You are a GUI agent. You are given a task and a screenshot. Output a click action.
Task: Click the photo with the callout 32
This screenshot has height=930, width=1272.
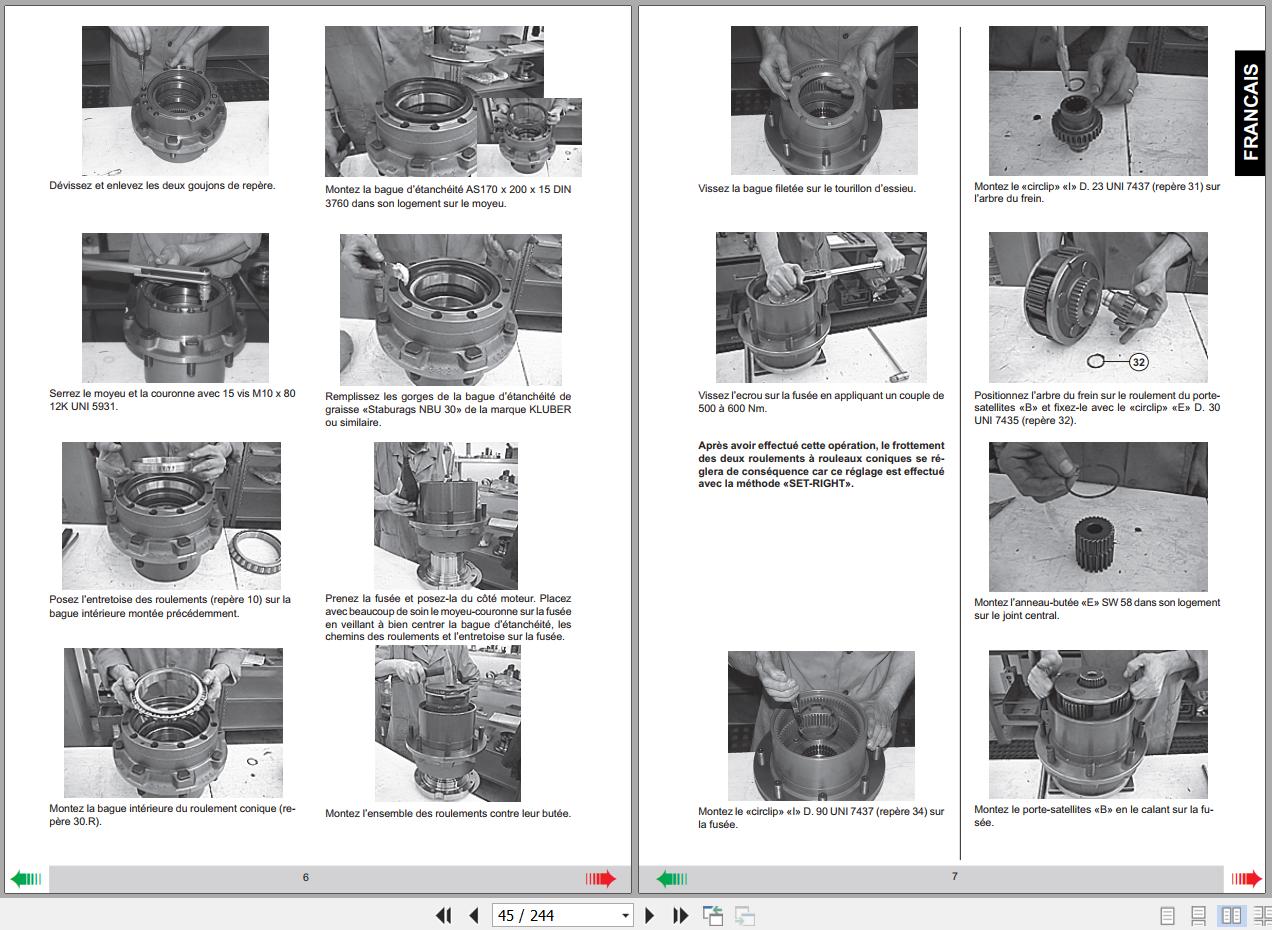click(1098, 308)
